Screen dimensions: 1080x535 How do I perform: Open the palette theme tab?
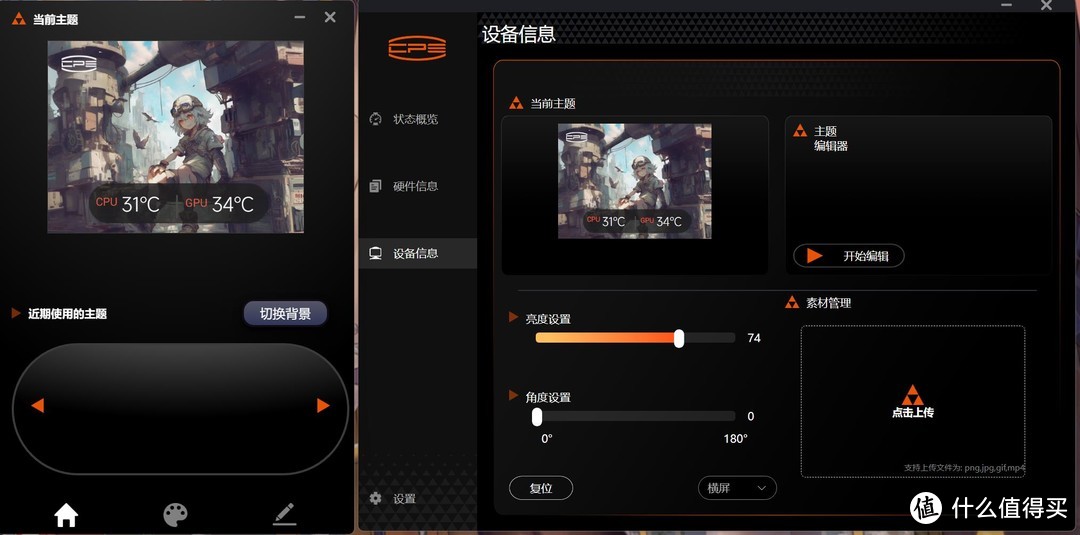[x=175, y=514]
